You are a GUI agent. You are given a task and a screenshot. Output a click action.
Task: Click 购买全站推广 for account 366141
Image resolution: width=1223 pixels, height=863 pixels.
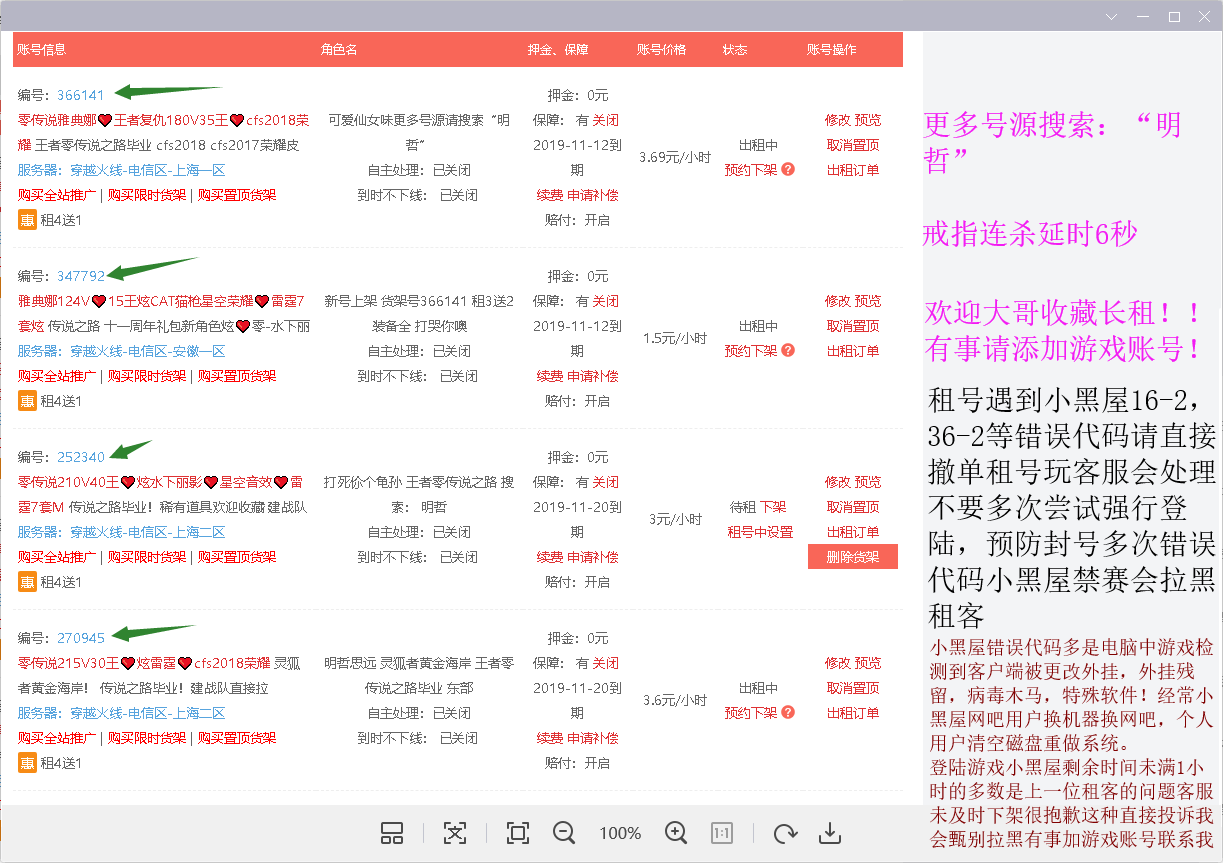tap(57, 195)
